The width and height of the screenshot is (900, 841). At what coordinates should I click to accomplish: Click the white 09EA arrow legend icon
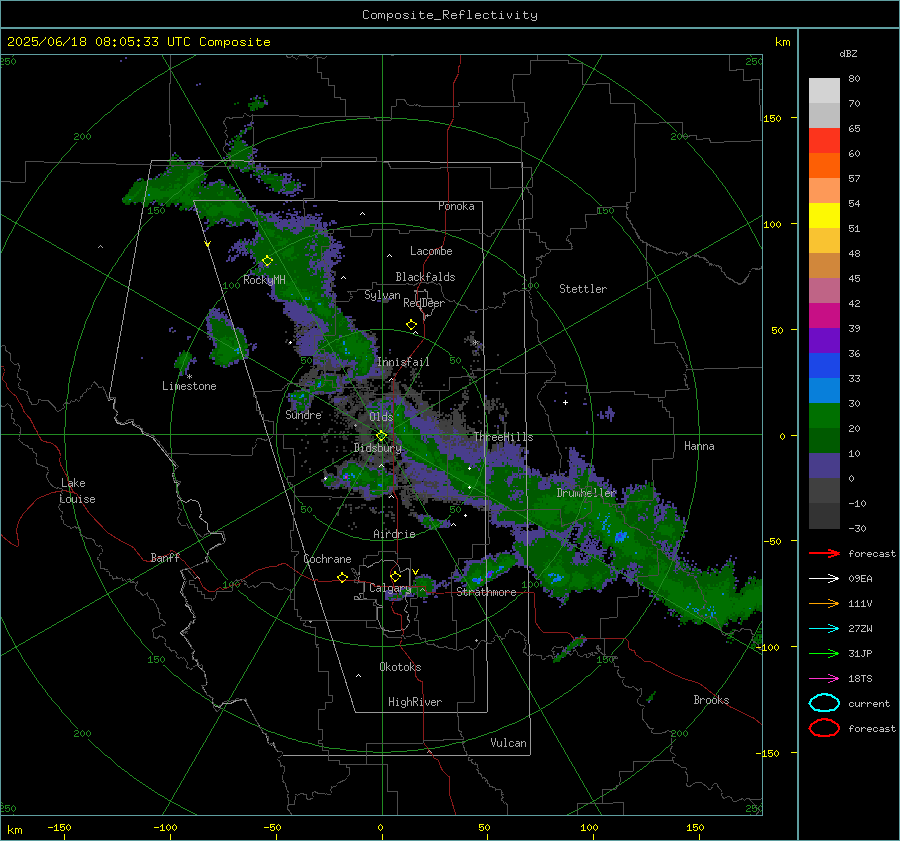[824, 578]
